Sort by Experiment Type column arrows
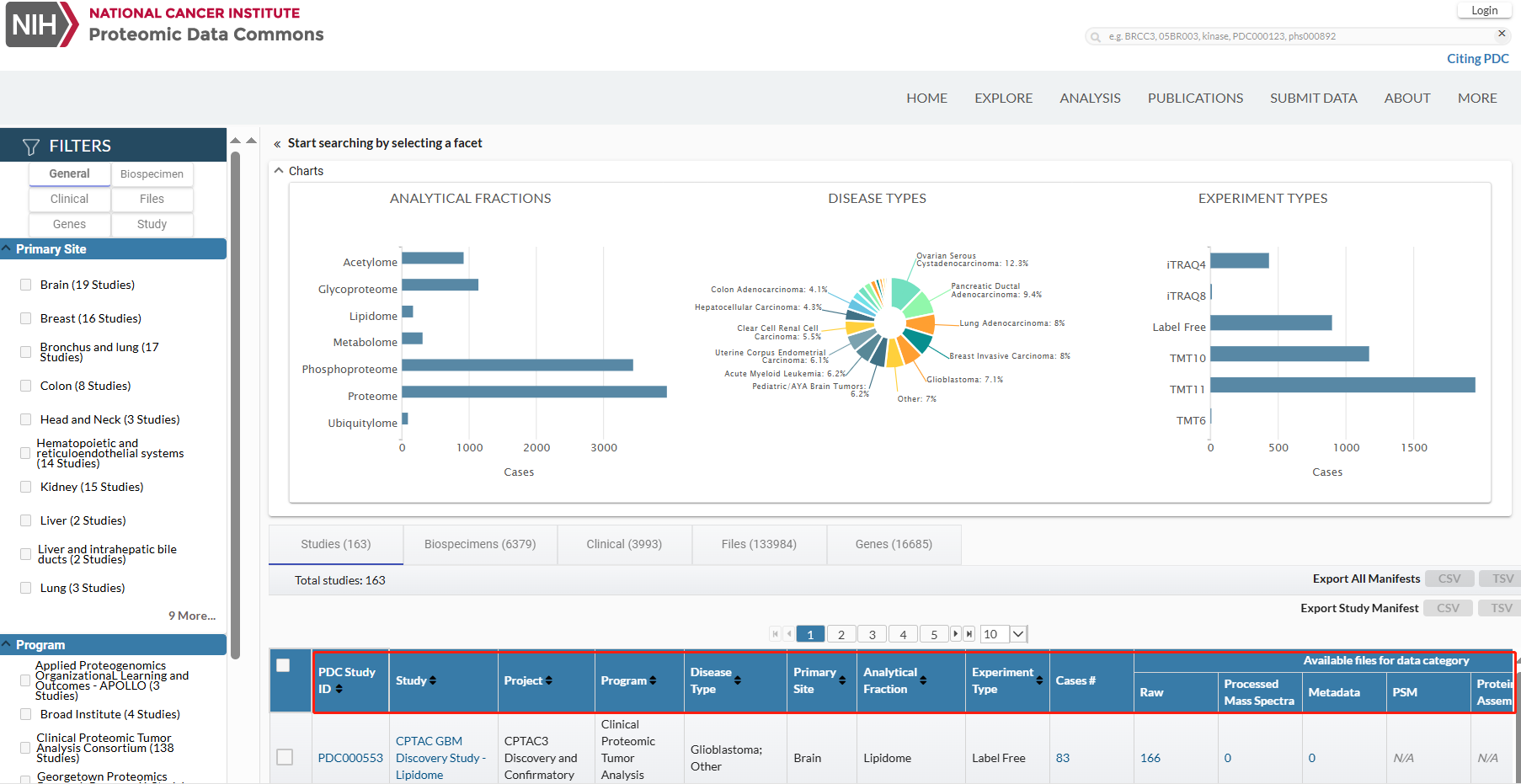1521x784 pixels. (1039, 680)
